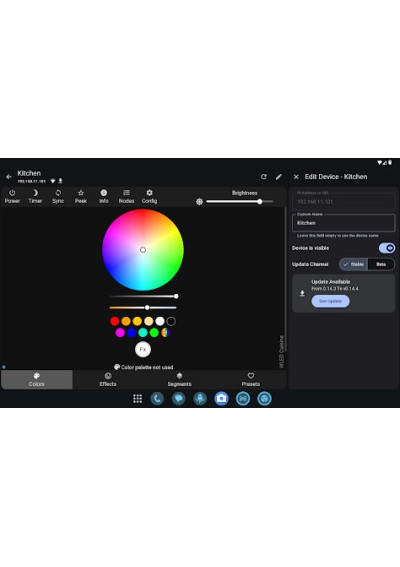Click the refresh icon in header
The width and height of the screenshot is (400, 567).
click(x=264, y=176)
